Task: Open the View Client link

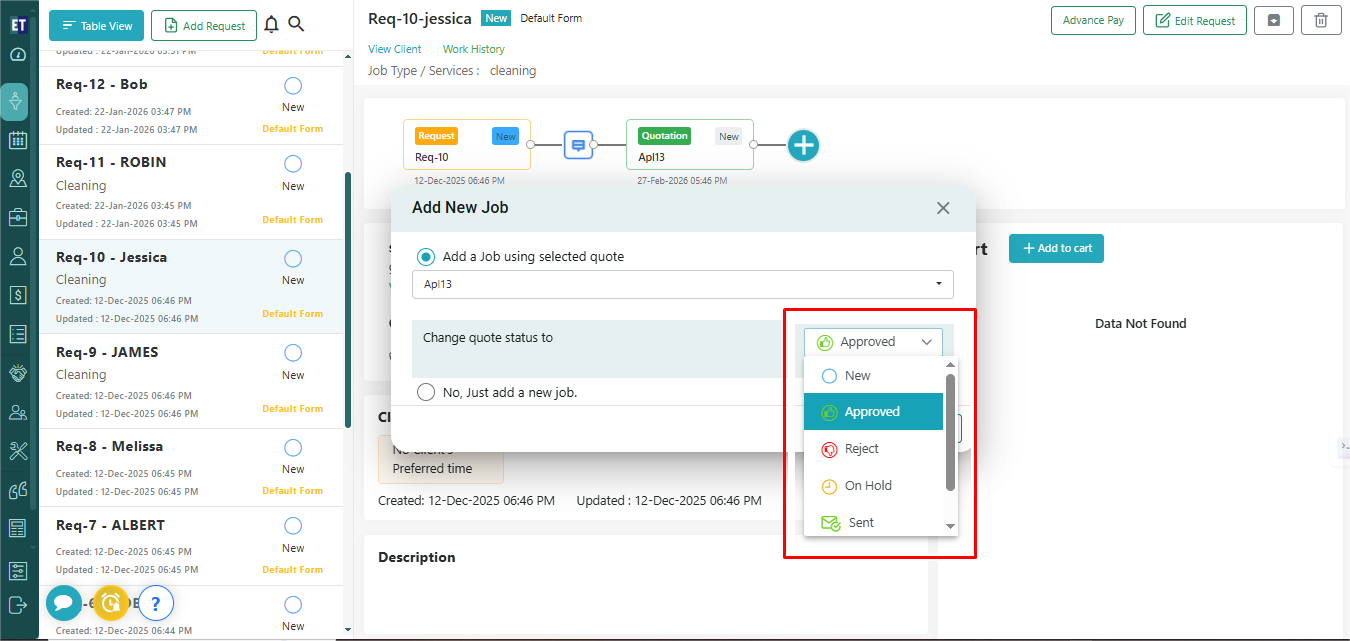Action: [x=394, y=49]
